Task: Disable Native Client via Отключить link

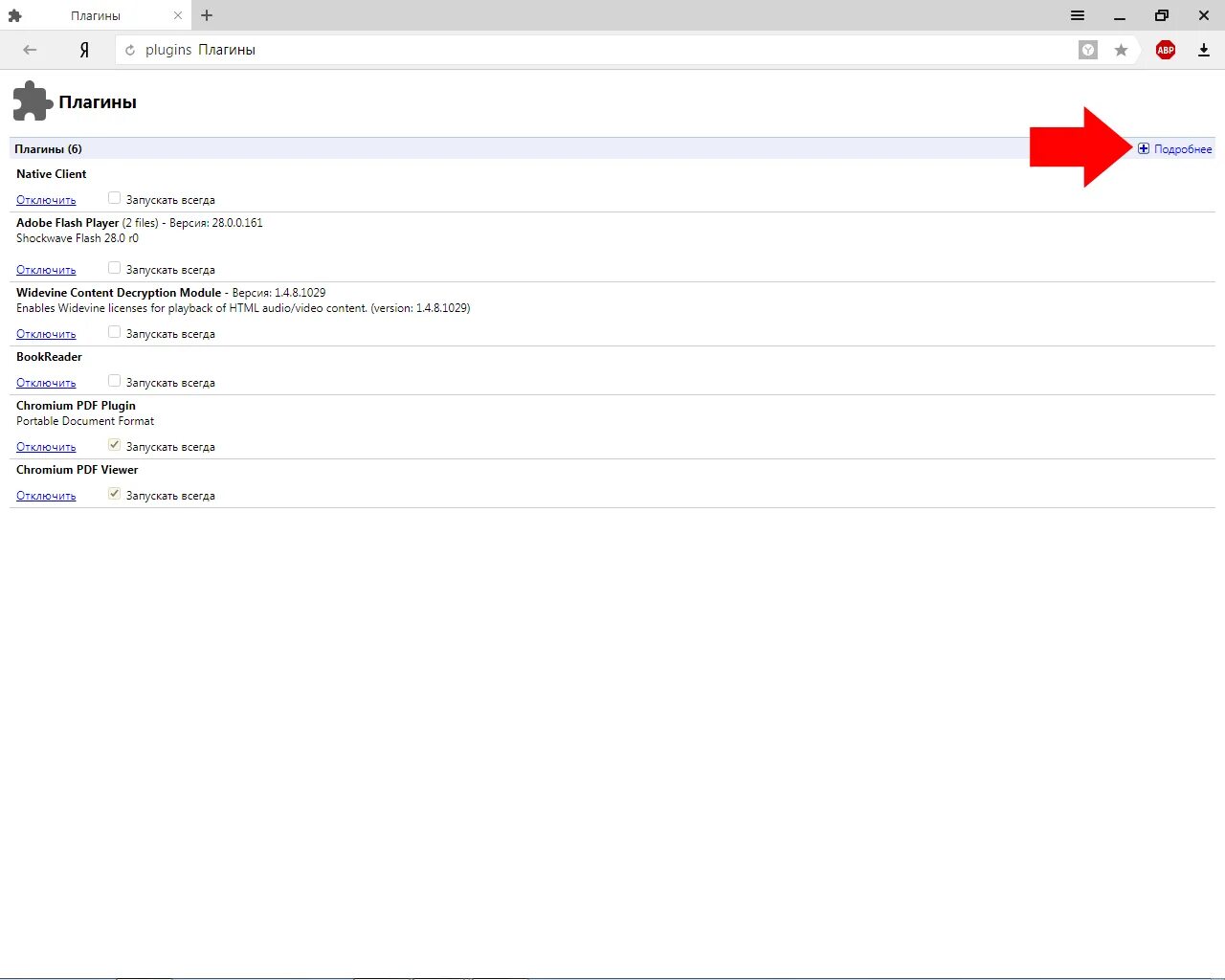Action: (x=46, y=200)
